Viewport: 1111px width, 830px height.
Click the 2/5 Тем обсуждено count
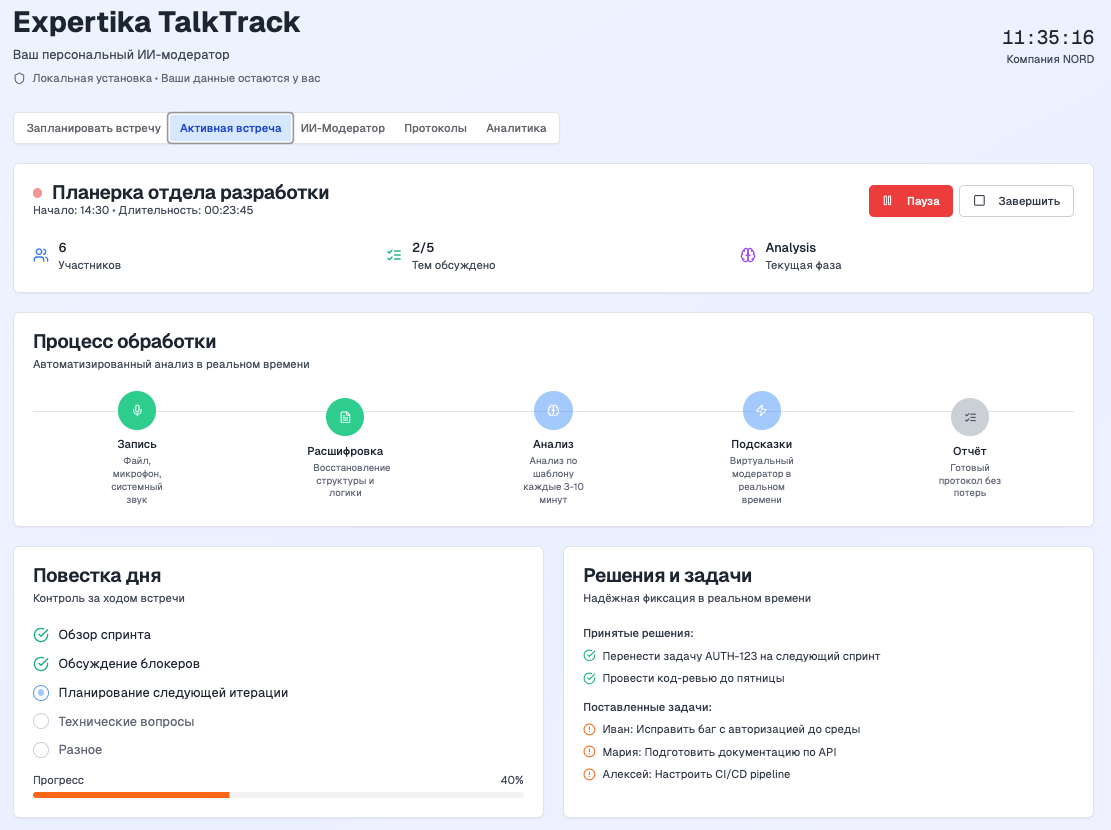(x=453, y=256)
